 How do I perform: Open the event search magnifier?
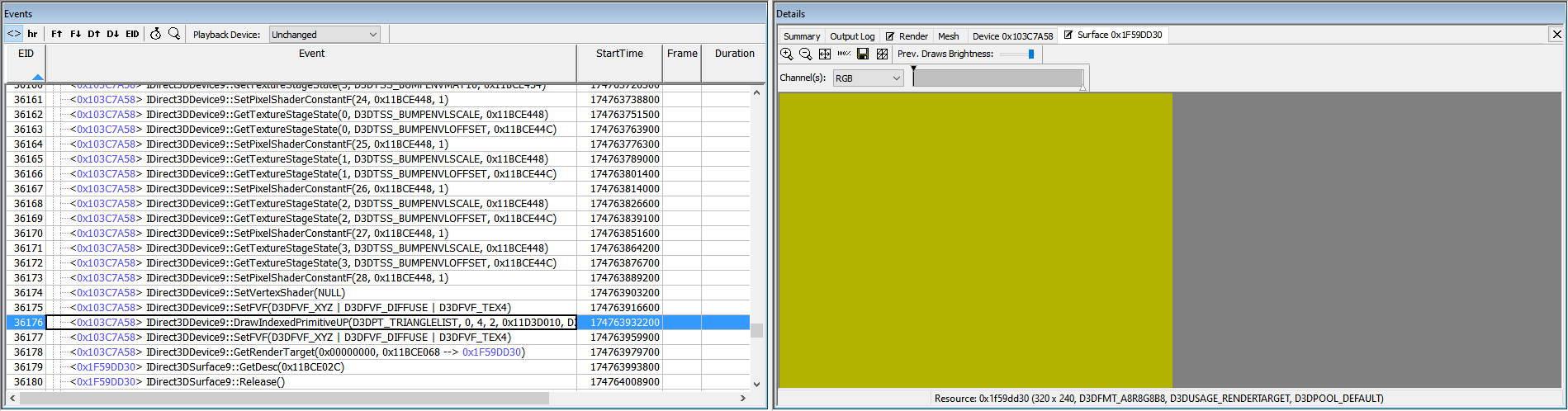(174, 34)
